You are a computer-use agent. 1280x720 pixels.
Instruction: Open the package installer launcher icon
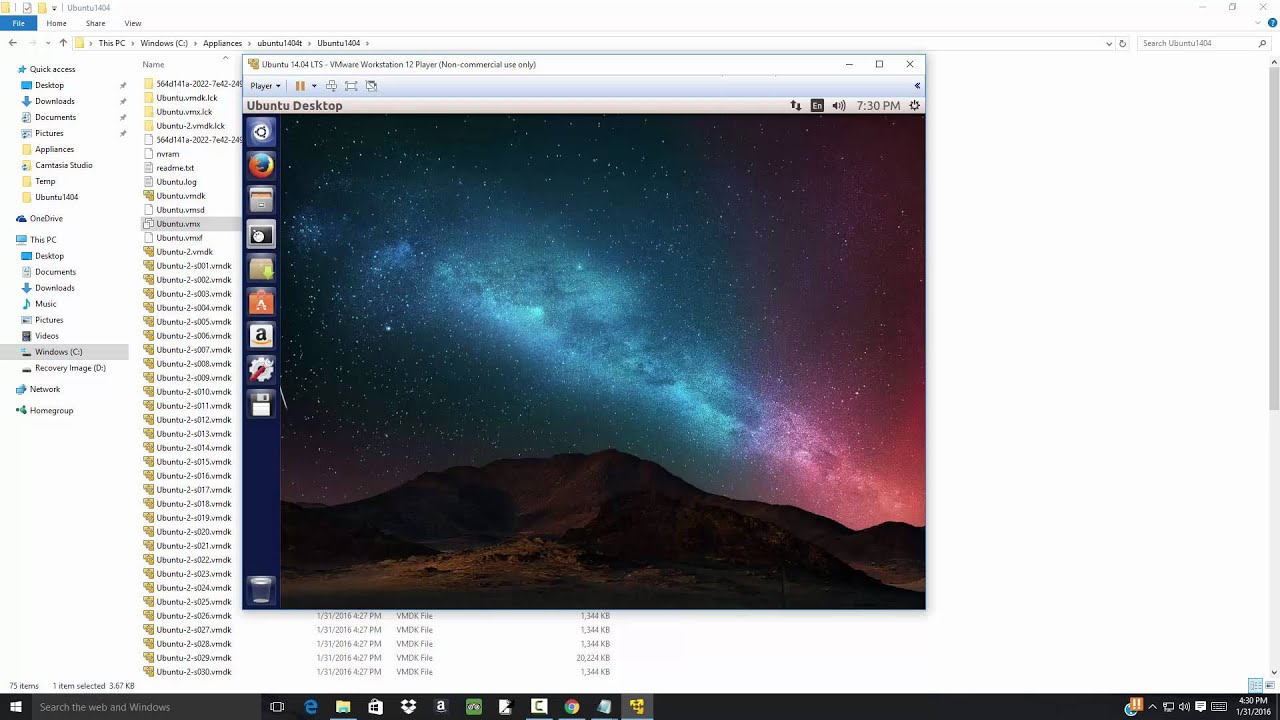(x=261, y=269)
